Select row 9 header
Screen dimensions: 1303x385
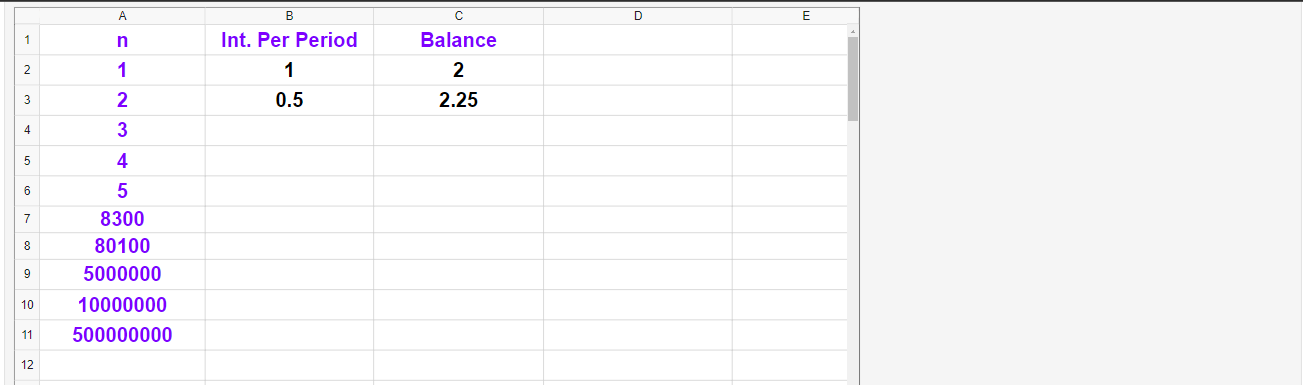coord(27,273)
